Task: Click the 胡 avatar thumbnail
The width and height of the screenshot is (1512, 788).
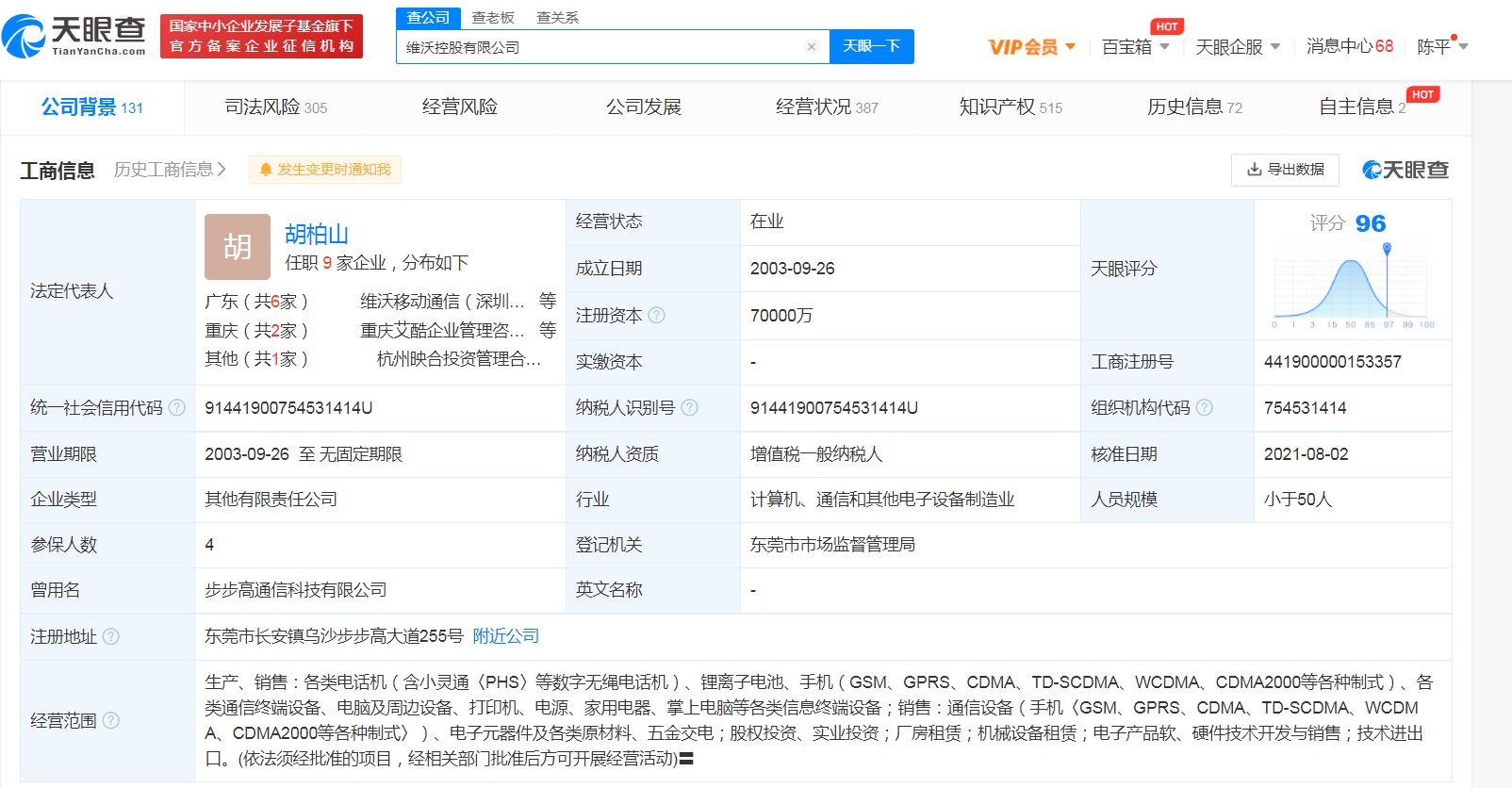Action: pos(238,247)
